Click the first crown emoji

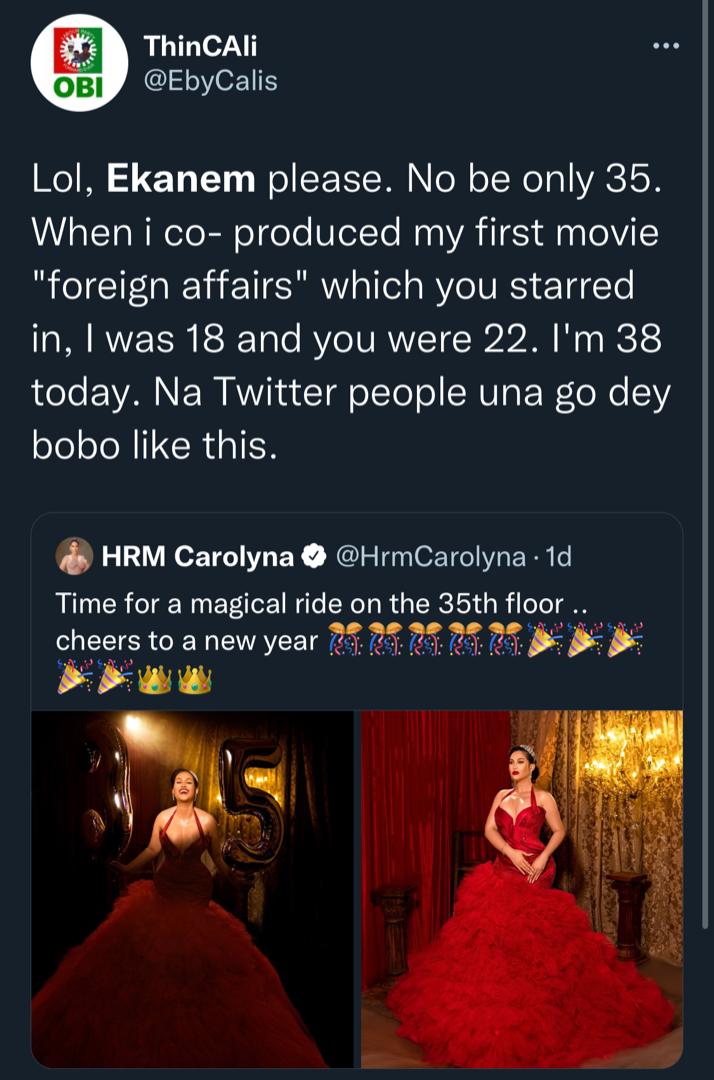point(155,679)
